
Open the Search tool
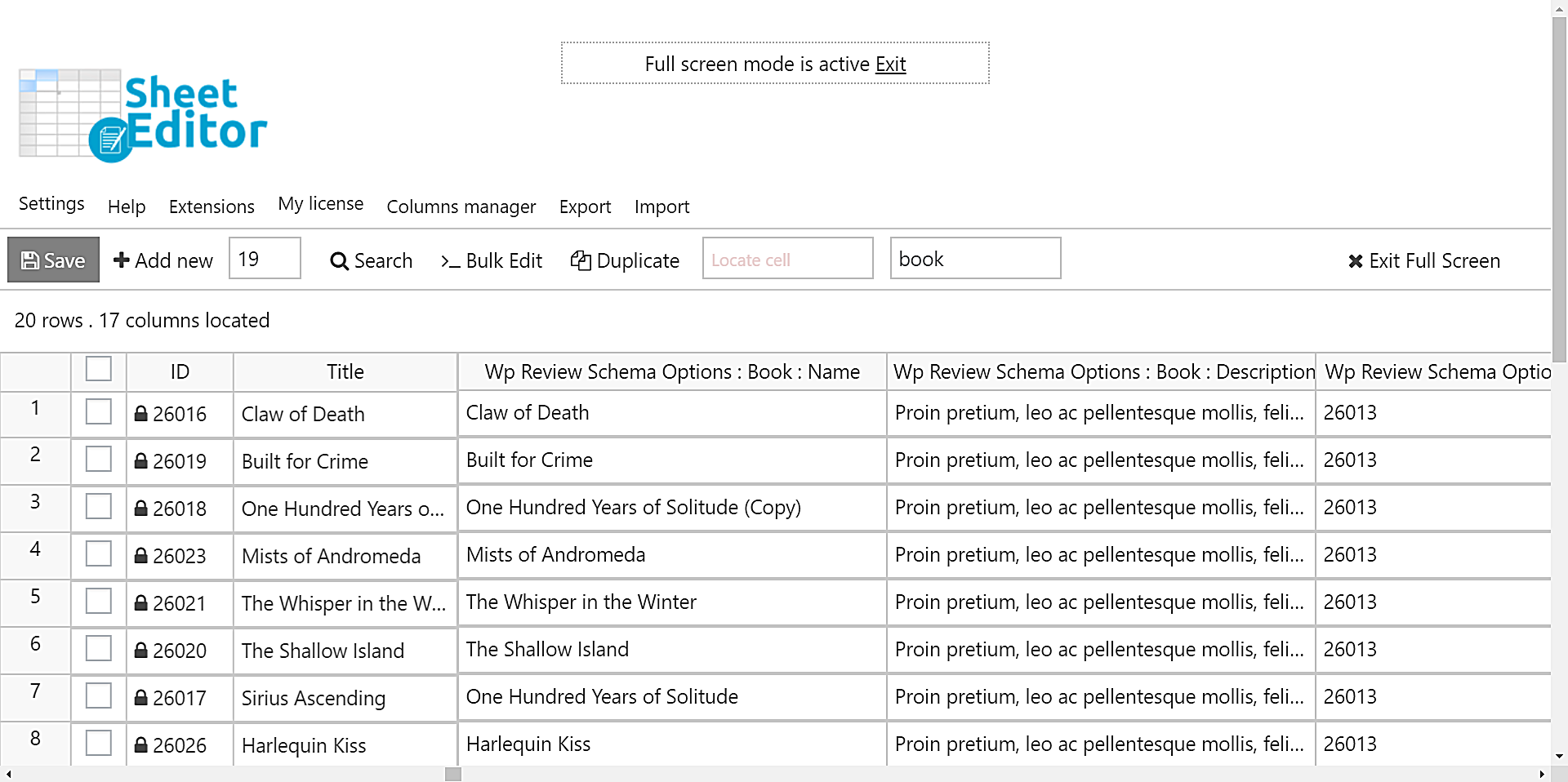[x=372, y=260]
